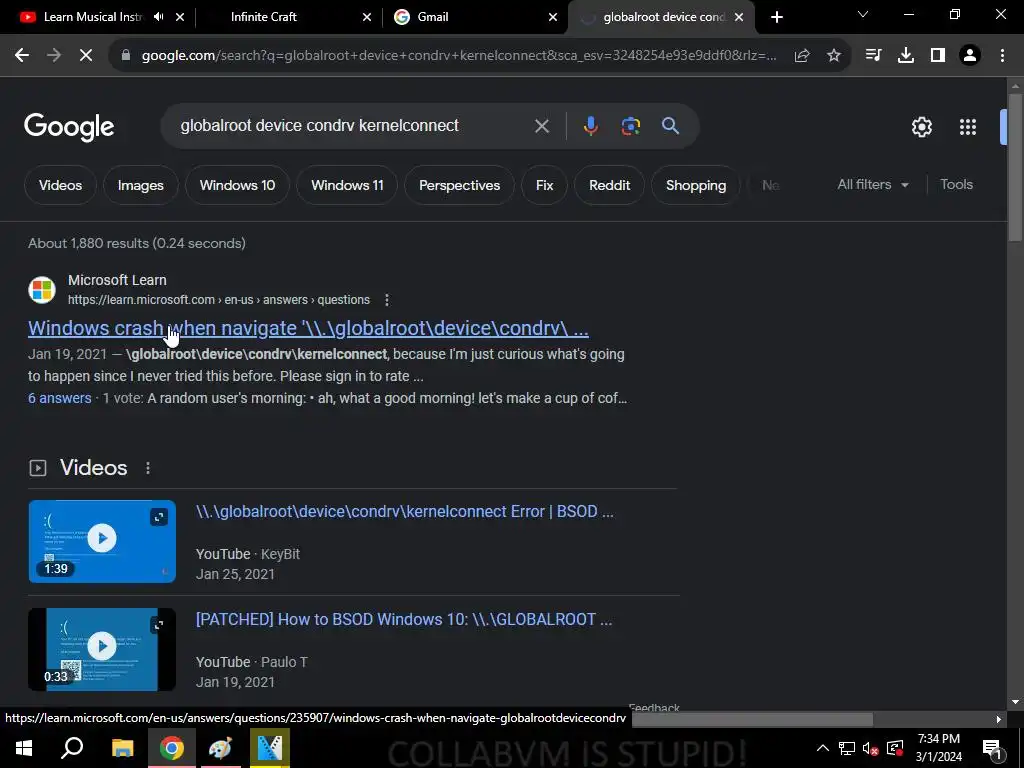Apply the Windows 11 filter chip
The width and height of the screenshot is (1024, 768).
(347, 185)
